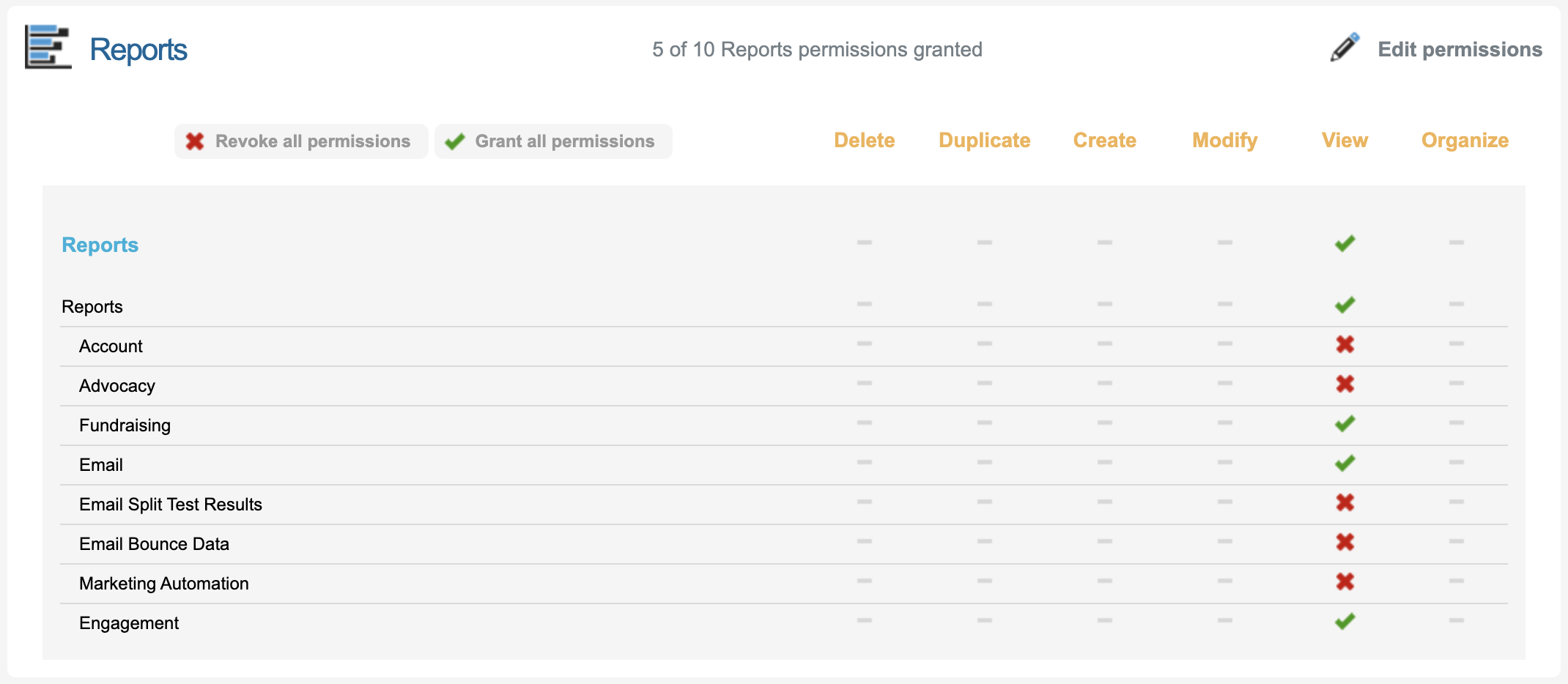Toggle View permission for Marketing Automation
This screenshot has height=684, width=1568.
point(1345,581)
